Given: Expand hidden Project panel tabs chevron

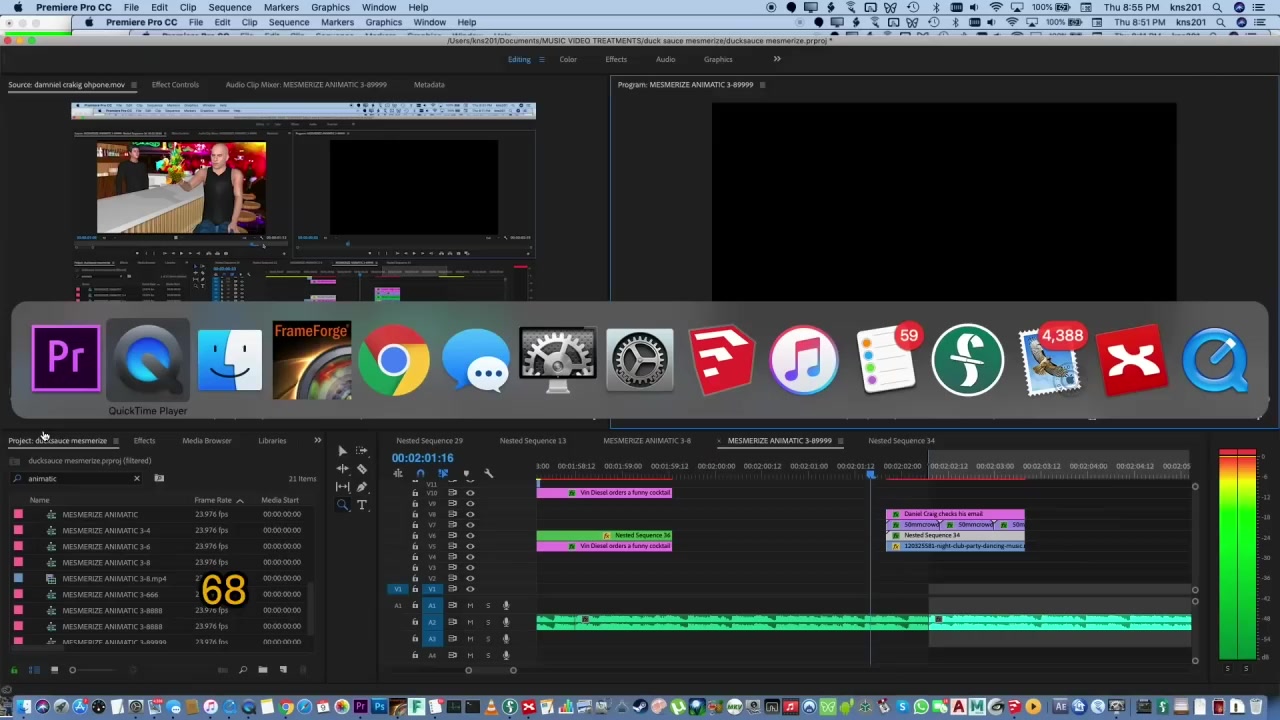Looking at the screenshot, I should [317, 440].
